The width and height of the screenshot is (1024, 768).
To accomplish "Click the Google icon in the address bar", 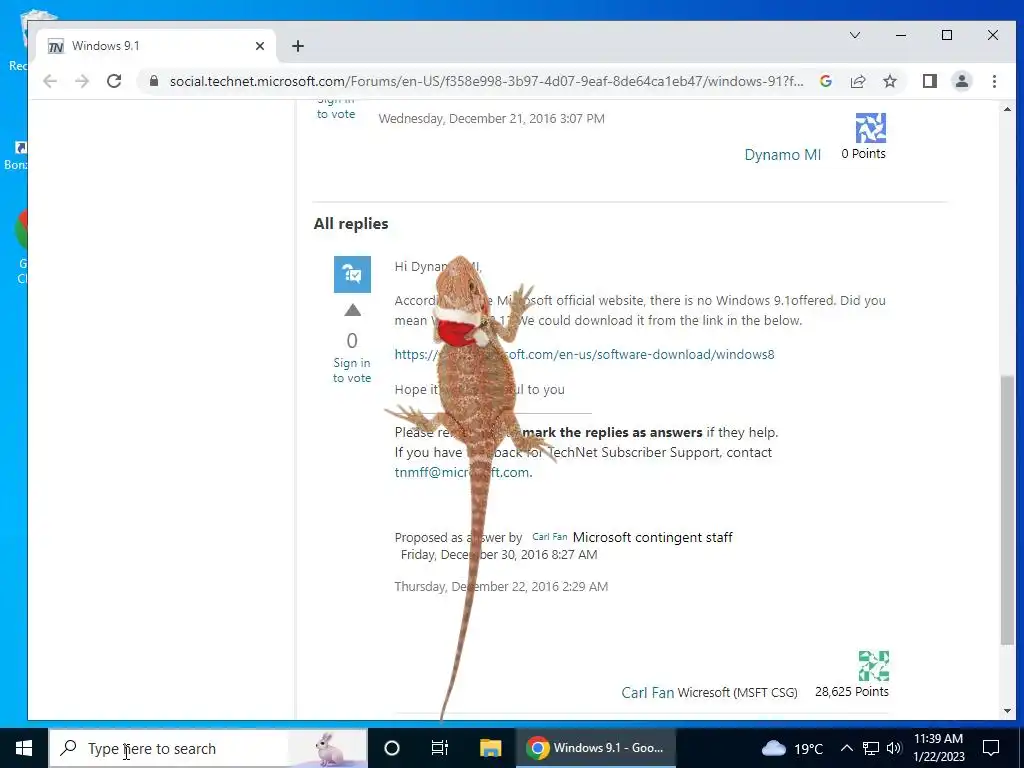I will click(x=825, y=81).
